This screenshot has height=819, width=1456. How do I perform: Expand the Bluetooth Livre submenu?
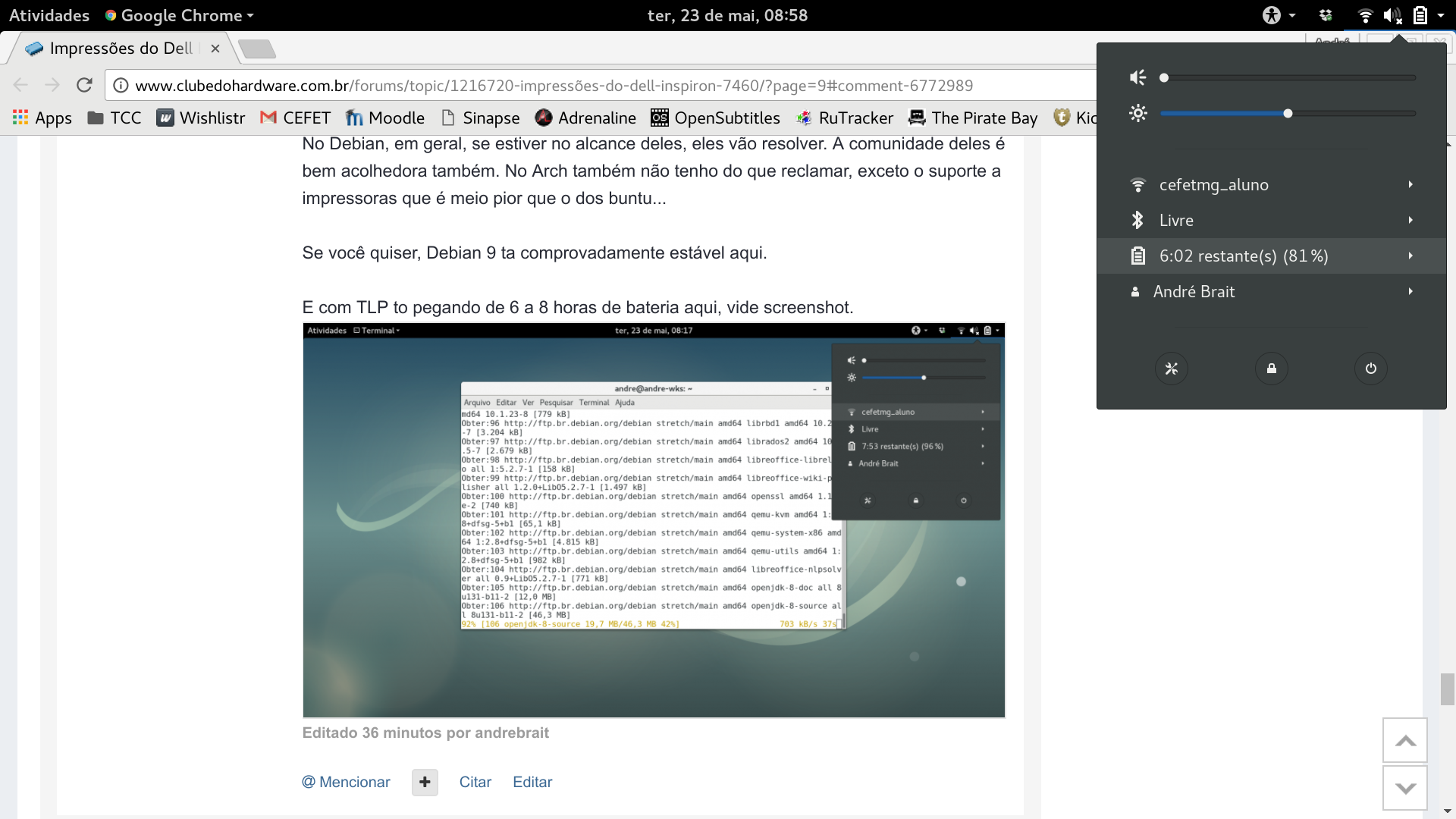pos(1272,220)
